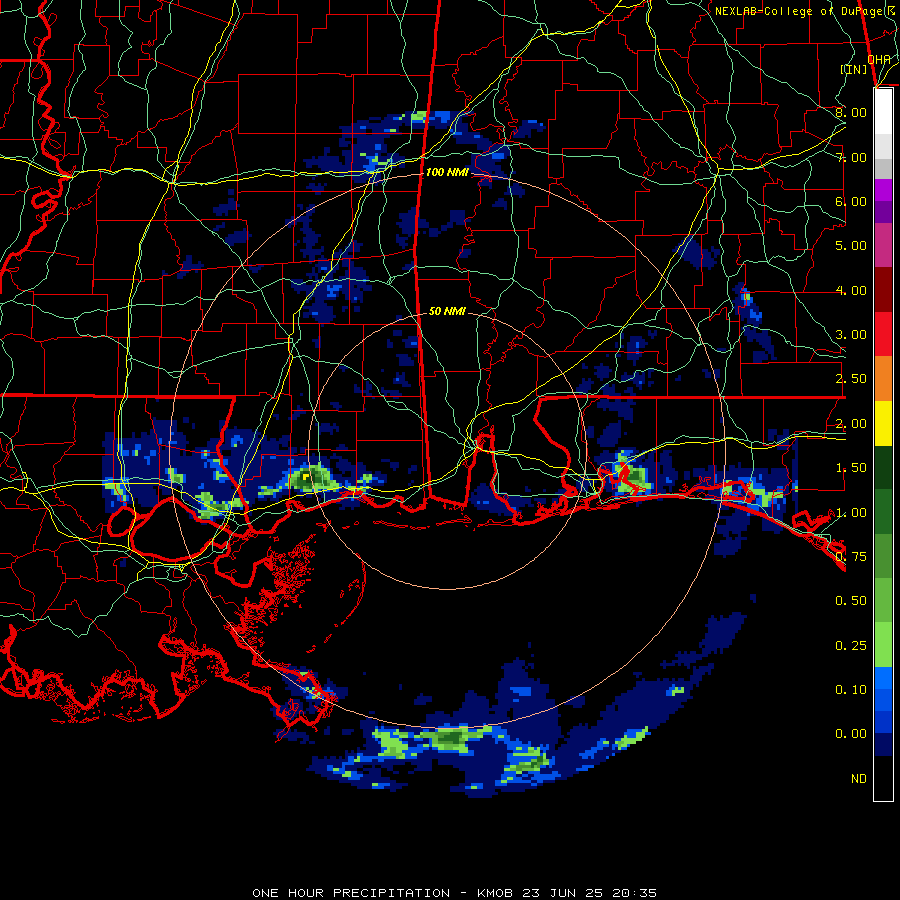Select the 0.10 legend value
The width and height of the screenshot is (900, 900).
coord(851,690)
